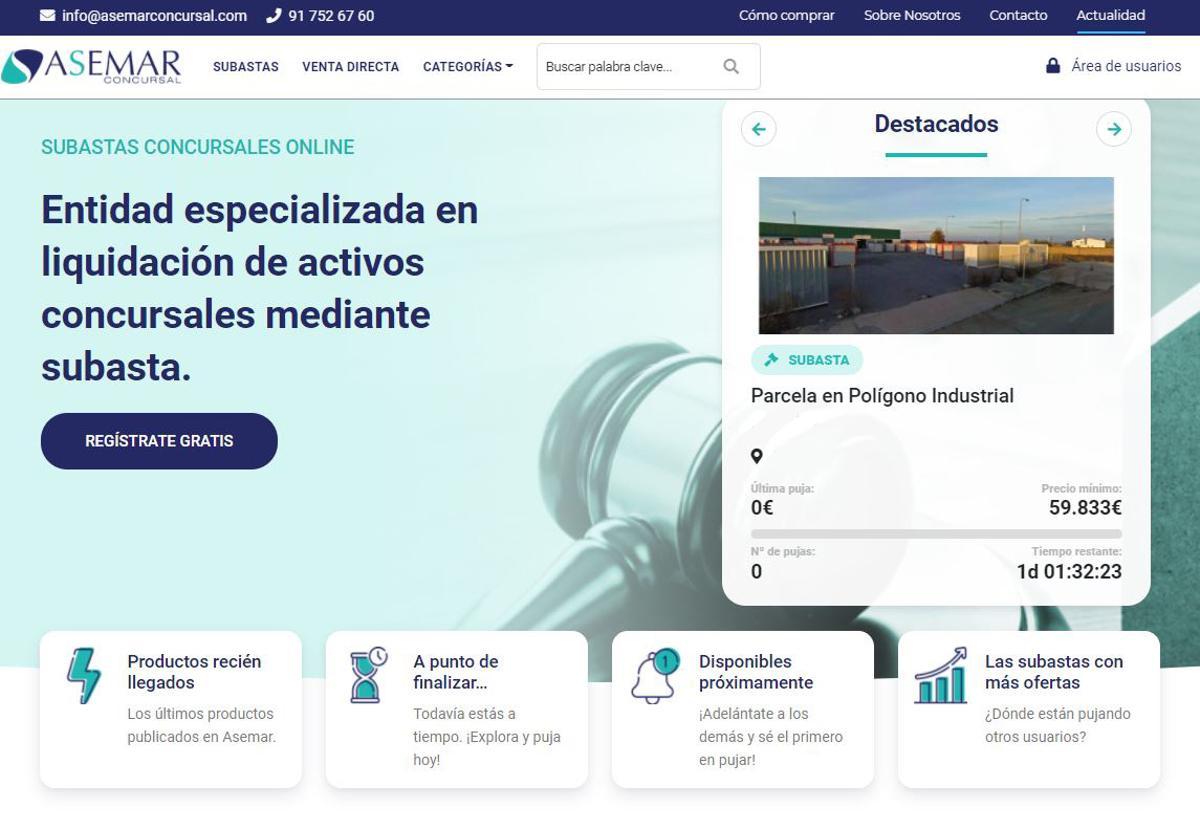Viewport: 1200px width, 835px height.
Task: Go back in the carousel using the left arrow
Action: pyautogui.click(x=759, y=129)
